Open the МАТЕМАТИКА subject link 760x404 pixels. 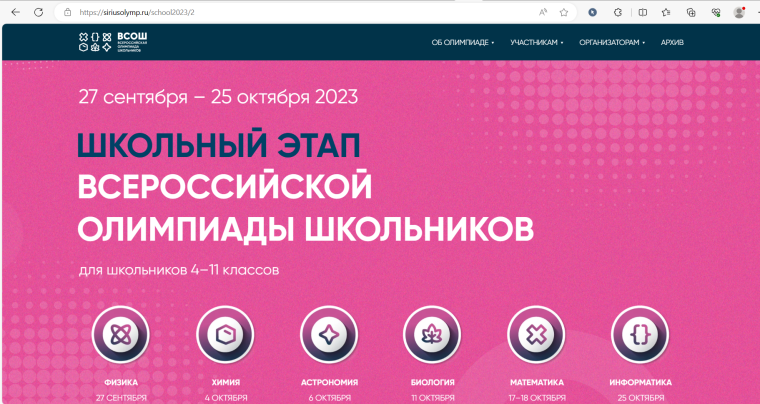coord(537,383)
